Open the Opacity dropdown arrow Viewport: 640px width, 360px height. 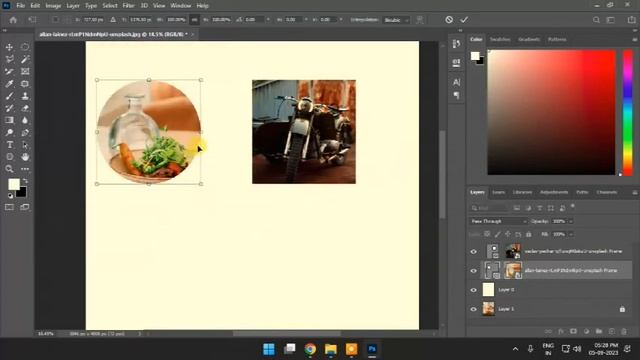[571, 221]
